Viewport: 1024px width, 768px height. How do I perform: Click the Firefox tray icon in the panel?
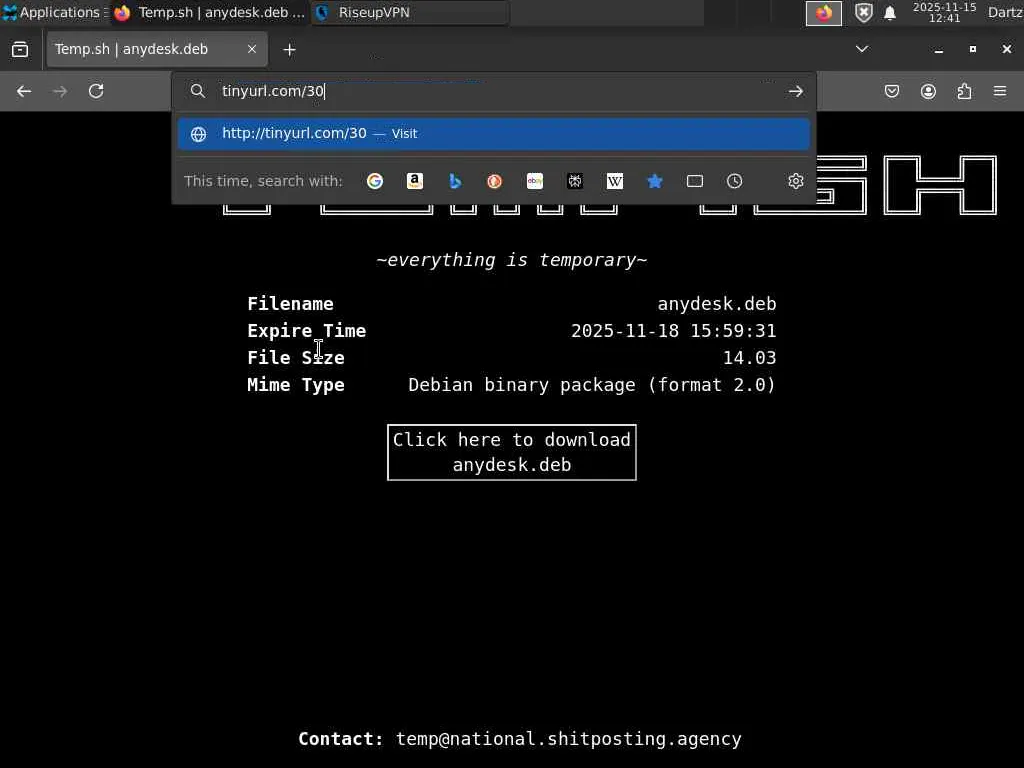click(x=824, y=12)
